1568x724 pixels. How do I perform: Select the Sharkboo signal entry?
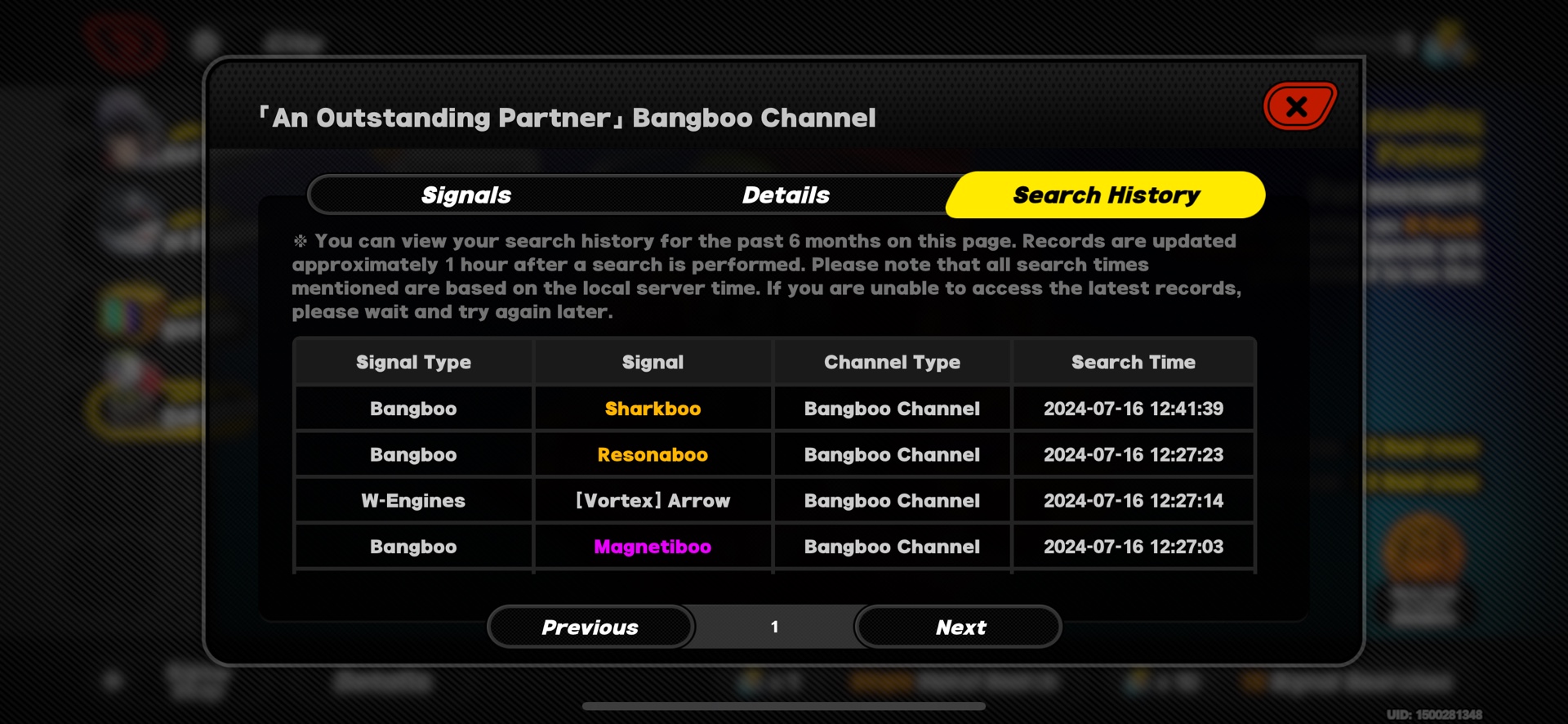[653, 409]
